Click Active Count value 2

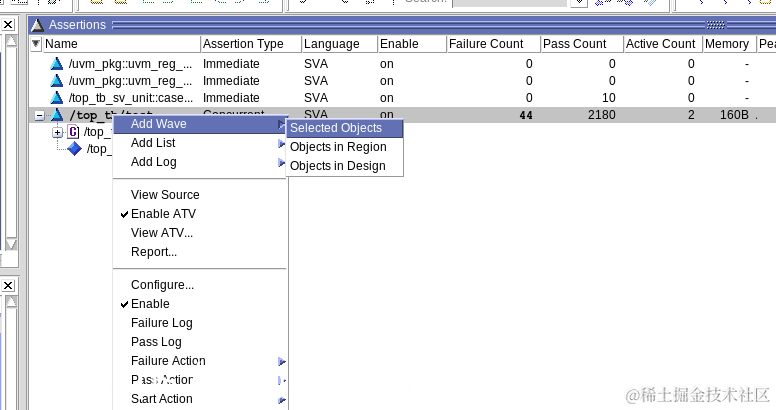(691, 115)
